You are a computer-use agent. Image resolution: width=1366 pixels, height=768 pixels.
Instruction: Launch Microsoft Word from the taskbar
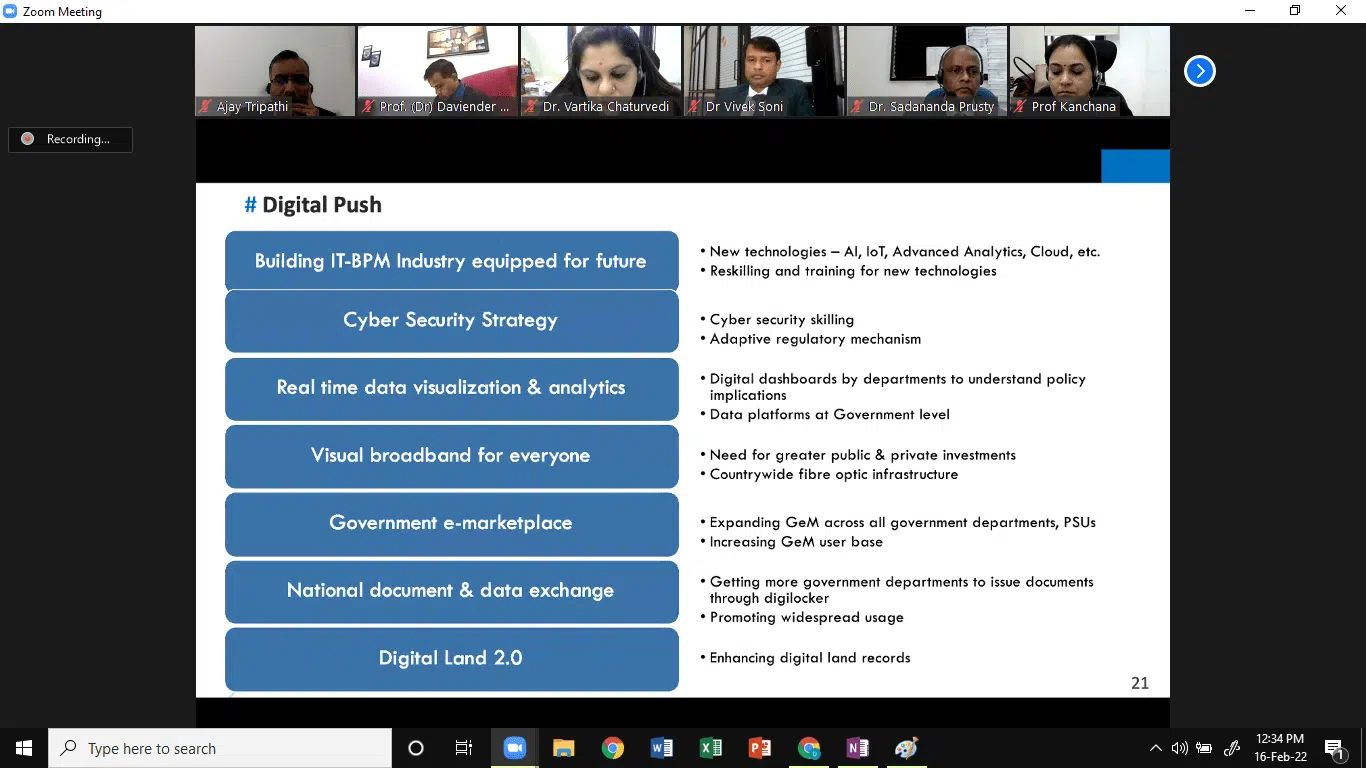(x=661, y=748)
